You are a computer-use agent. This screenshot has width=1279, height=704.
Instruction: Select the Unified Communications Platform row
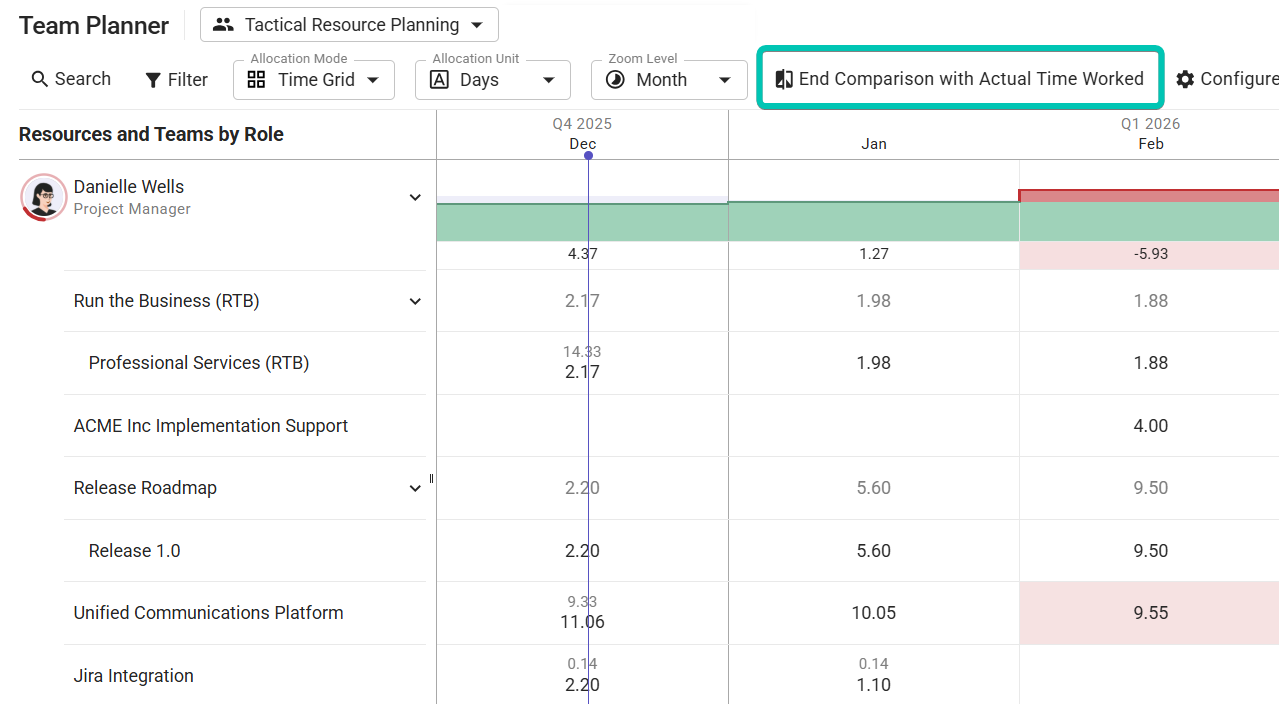tap(208, 613)
